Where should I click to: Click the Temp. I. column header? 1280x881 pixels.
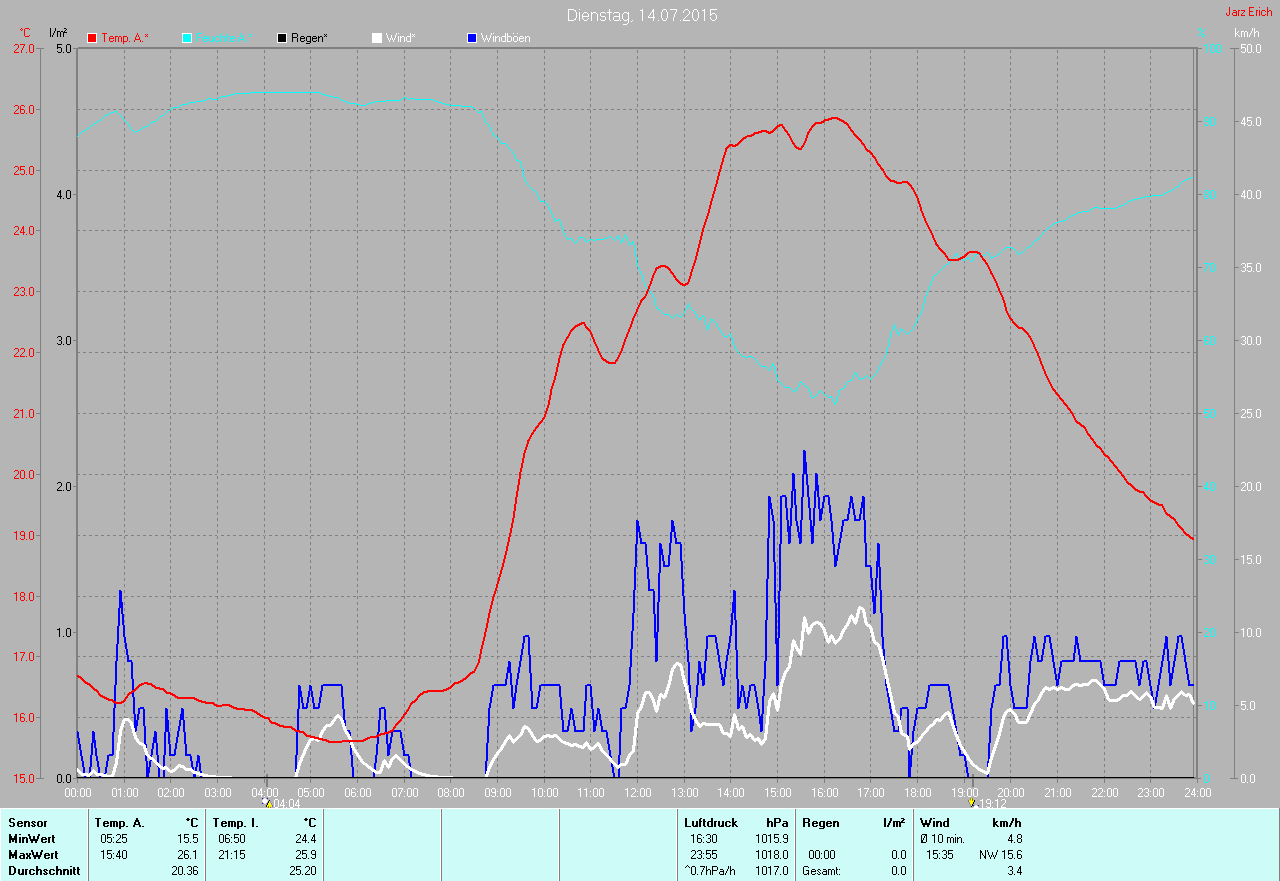click(235, 823)
